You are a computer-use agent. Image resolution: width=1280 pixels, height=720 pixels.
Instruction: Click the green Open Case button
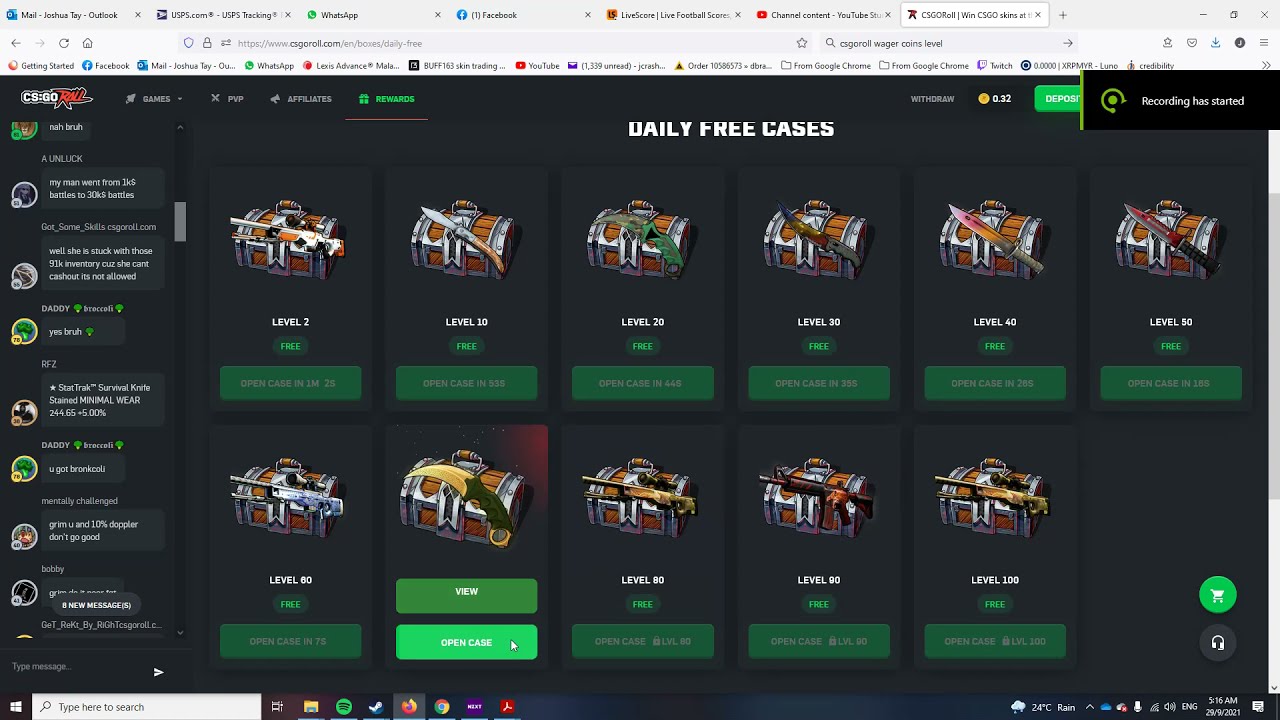pyautogui.click(x=466, y=643)
